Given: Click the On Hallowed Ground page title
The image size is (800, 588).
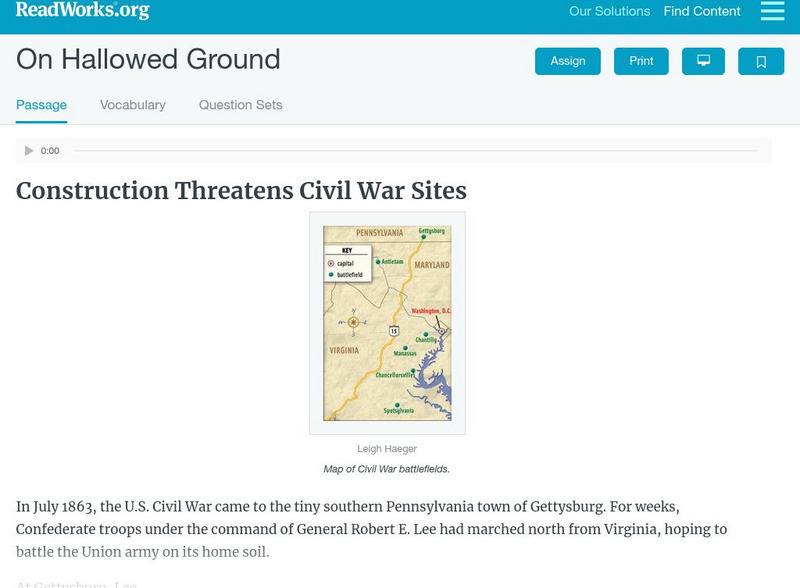Looking at the screenshot, I should [148, 60].
